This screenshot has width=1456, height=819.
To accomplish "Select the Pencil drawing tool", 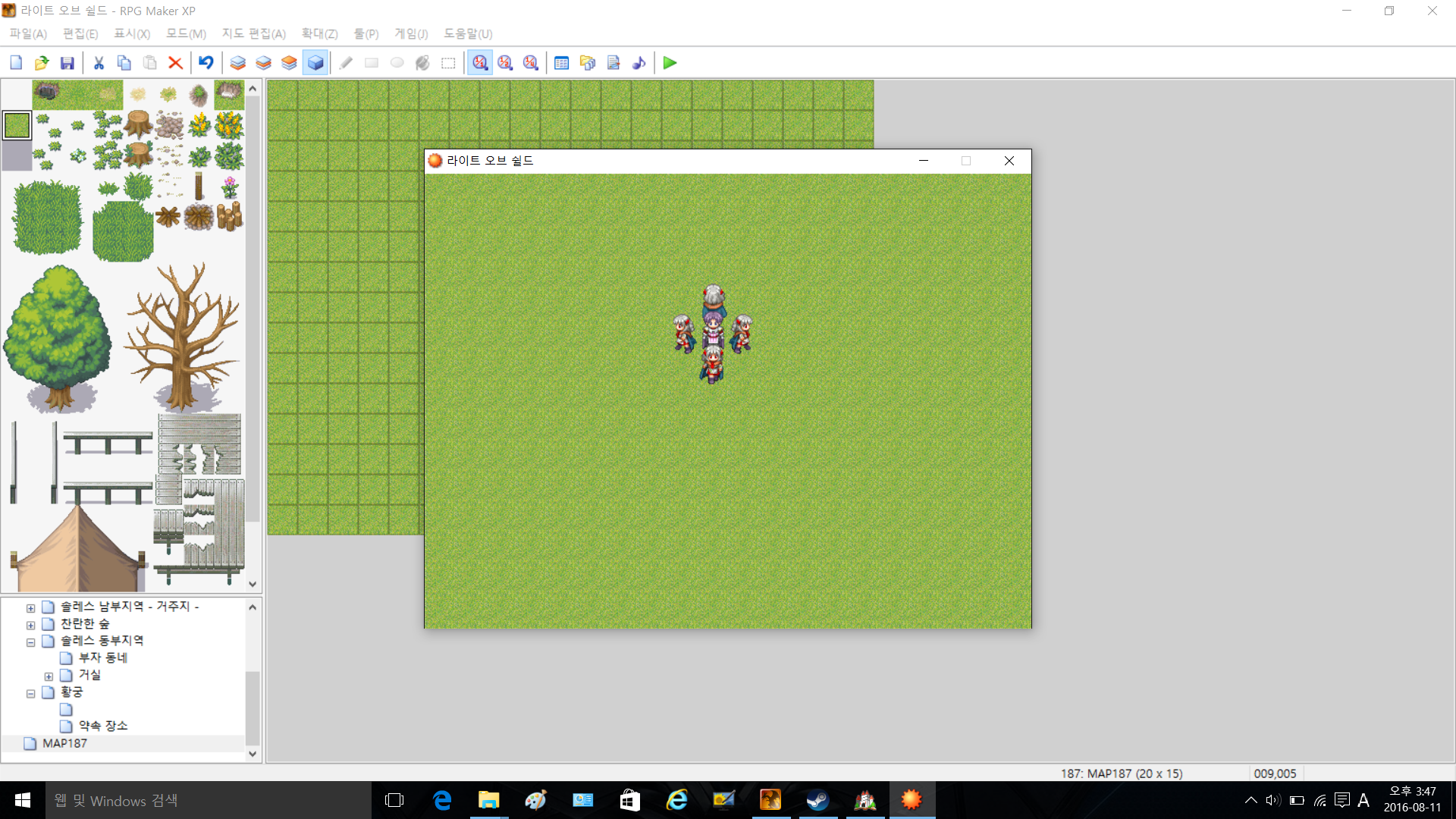I will click(x=346, y=63).
